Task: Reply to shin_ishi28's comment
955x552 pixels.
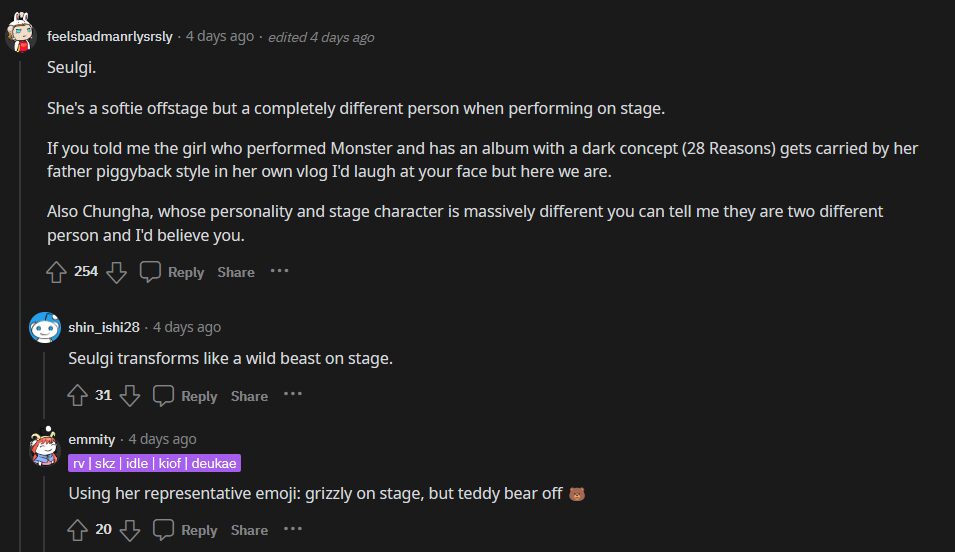Action: 185,395
